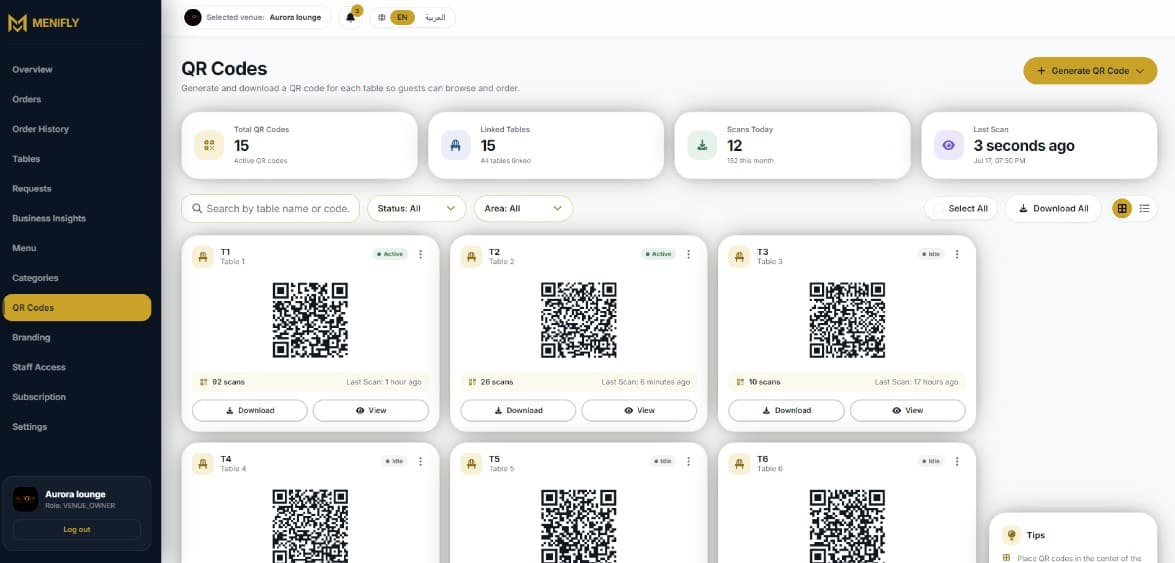The width and height of the screenshot is (1175, 563).
Task: Click Download All button
Action: (x=1053, y=208)
